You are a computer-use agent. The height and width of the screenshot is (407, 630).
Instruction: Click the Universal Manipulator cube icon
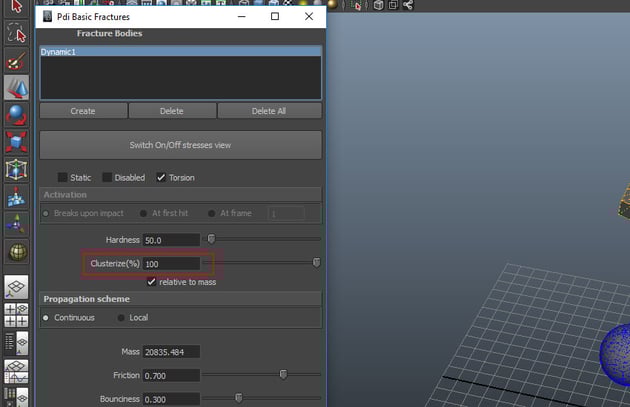[16, 170]
